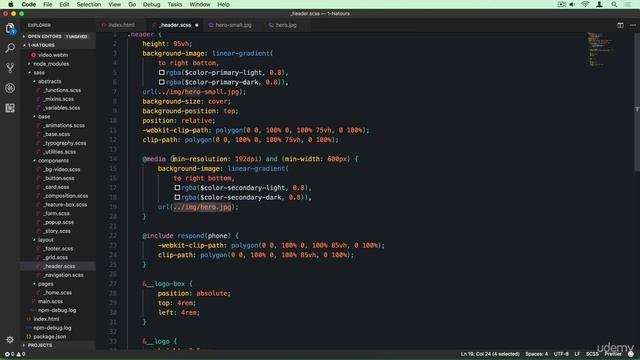Screen dimensions: 640x360
Task: Click color swatch for $color-primary-dark rgba
Action: (x=162, y=82)
